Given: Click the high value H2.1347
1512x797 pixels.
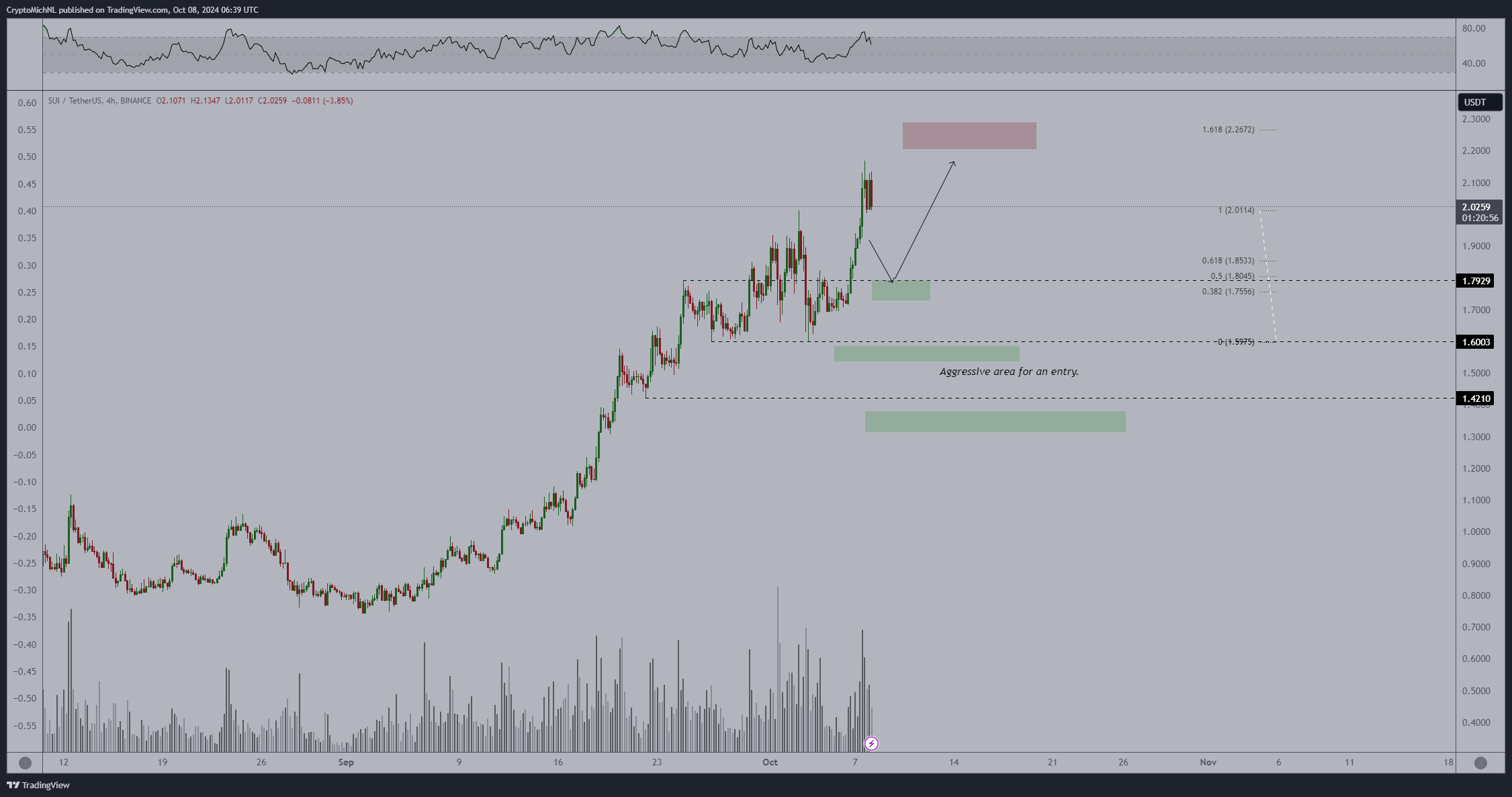Looking at the screenshot, I should (x=205, y=101).
